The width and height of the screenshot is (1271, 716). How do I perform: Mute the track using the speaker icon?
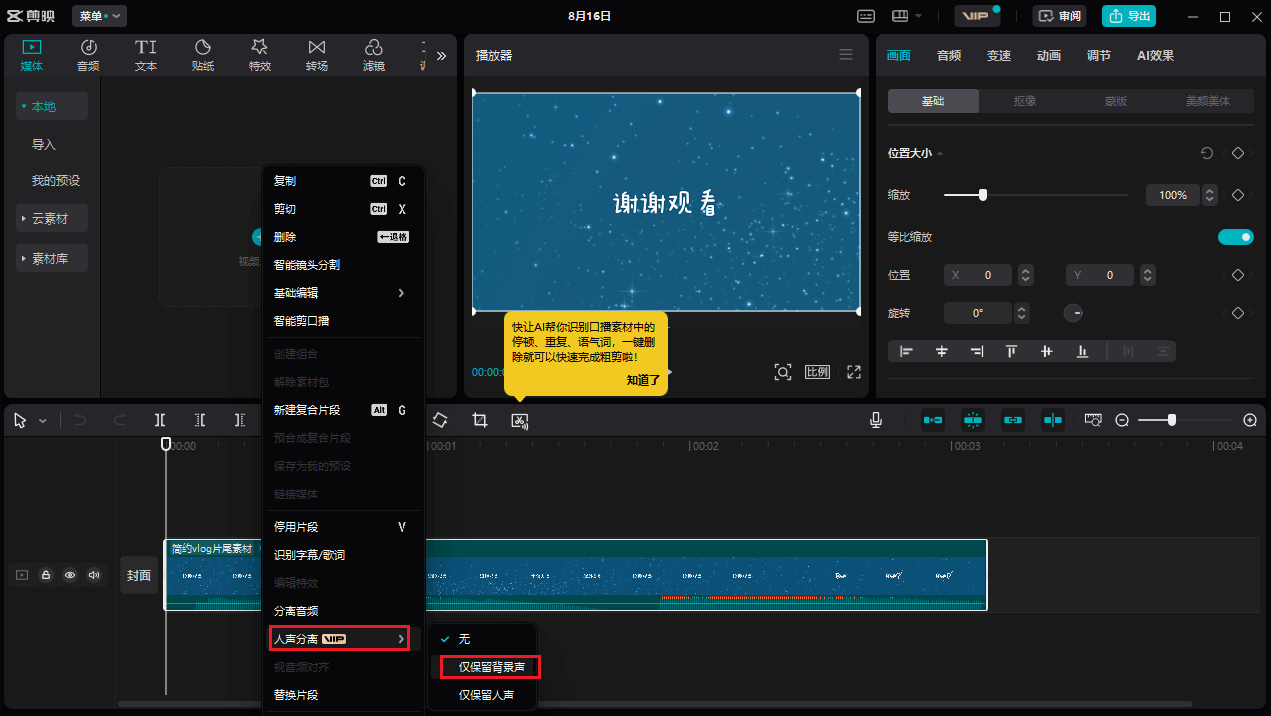(95, 575)
